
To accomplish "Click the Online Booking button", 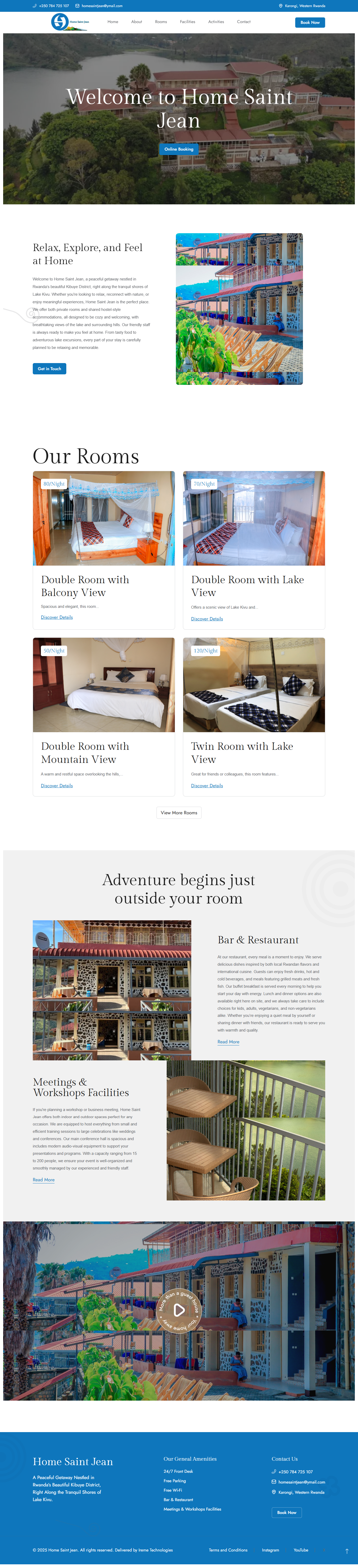I will tap(179, 149).
